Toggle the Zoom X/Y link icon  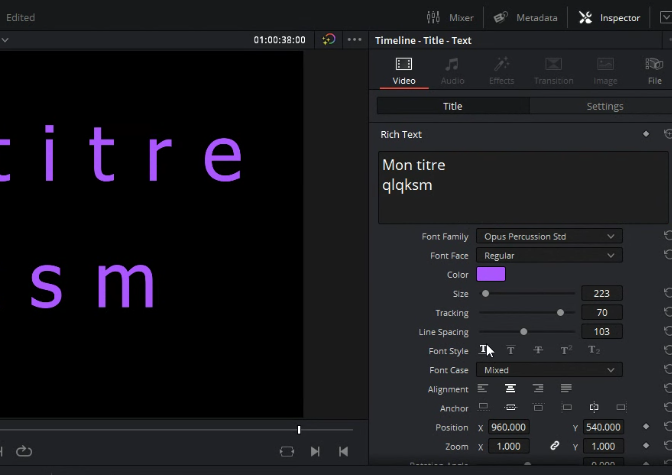click(x=555, y=446)
